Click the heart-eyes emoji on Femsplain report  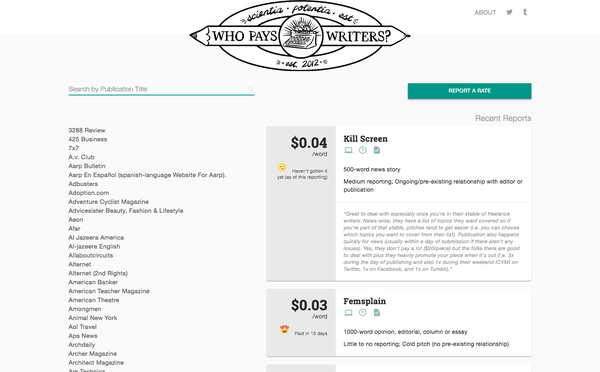coord(284,329)
